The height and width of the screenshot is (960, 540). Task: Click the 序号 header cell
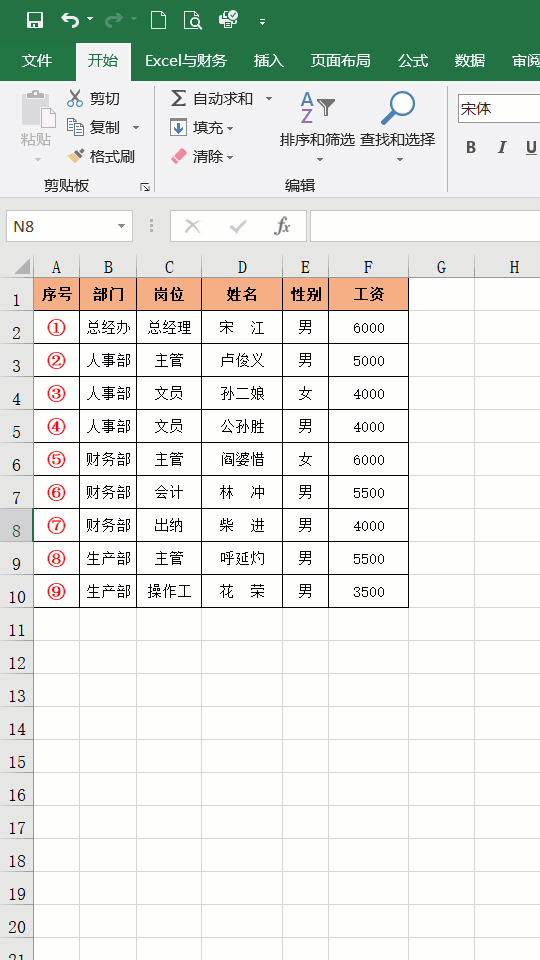click(x=56, y=294)
